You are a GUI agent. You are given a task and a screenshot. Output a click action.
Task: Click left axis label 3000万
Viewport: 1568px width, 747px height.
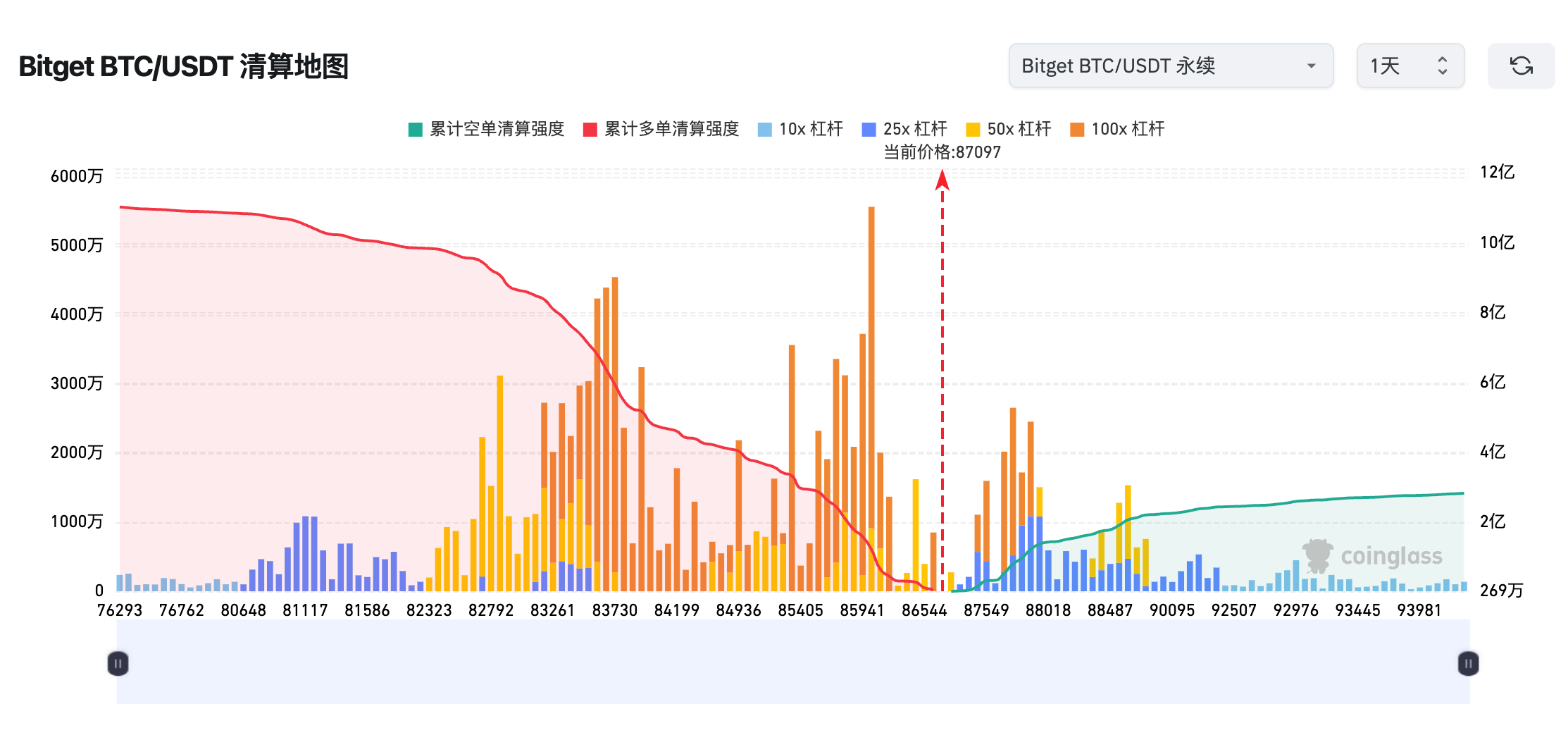[77, 383]
